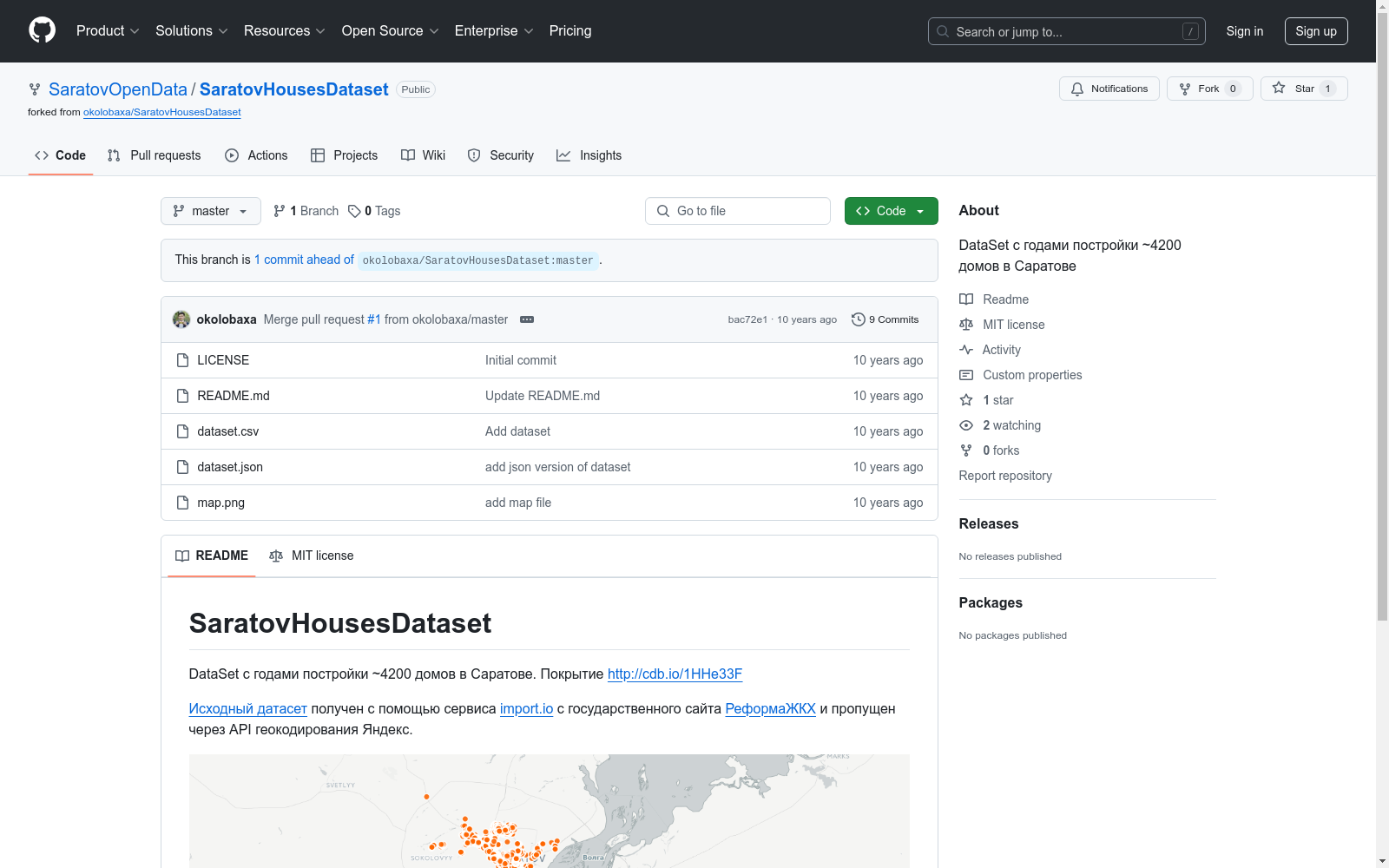Click the Report repository link
This screenshot has height=868, width=1389.
(x=1005, y=476)
